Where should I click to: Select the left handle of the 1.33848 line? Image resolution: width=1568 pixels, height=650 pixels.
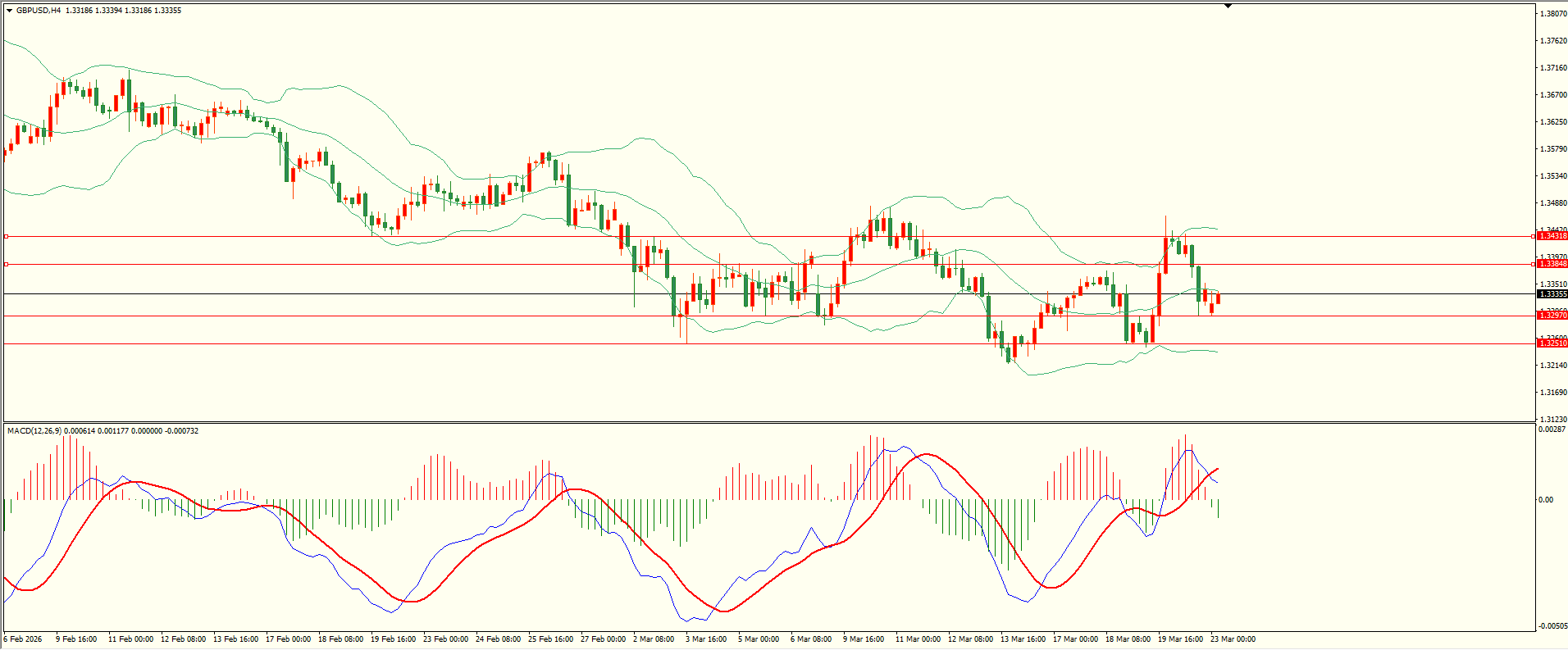point(7,264)
